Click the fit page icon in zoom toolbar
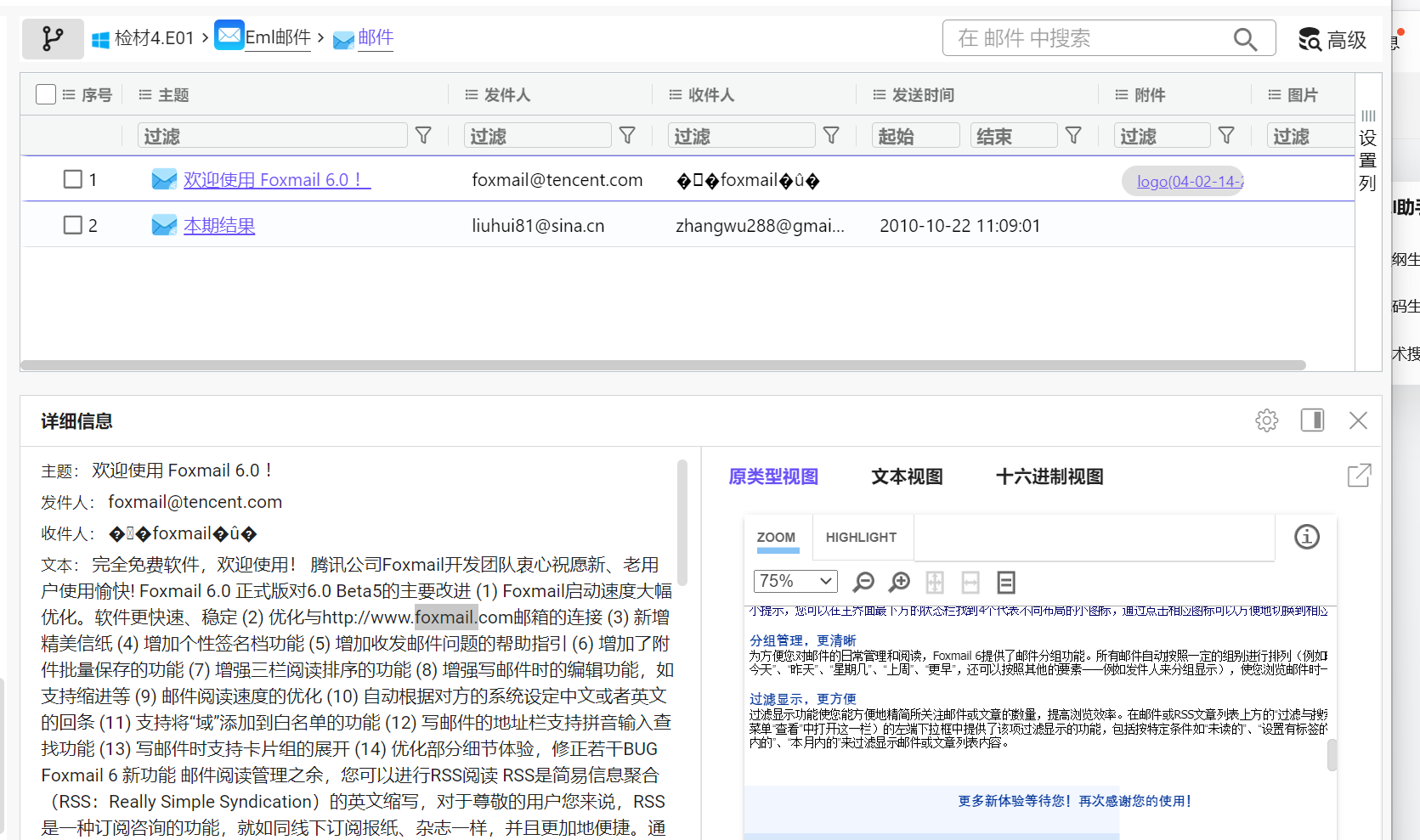1420x840 pixels. point(935,582)
